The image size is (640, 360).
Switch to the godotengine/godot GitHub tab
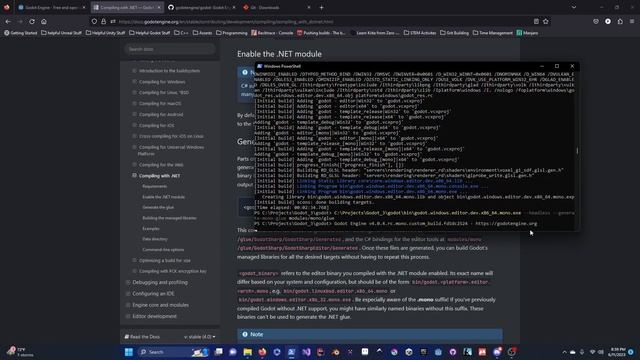[x=202, y=7]
